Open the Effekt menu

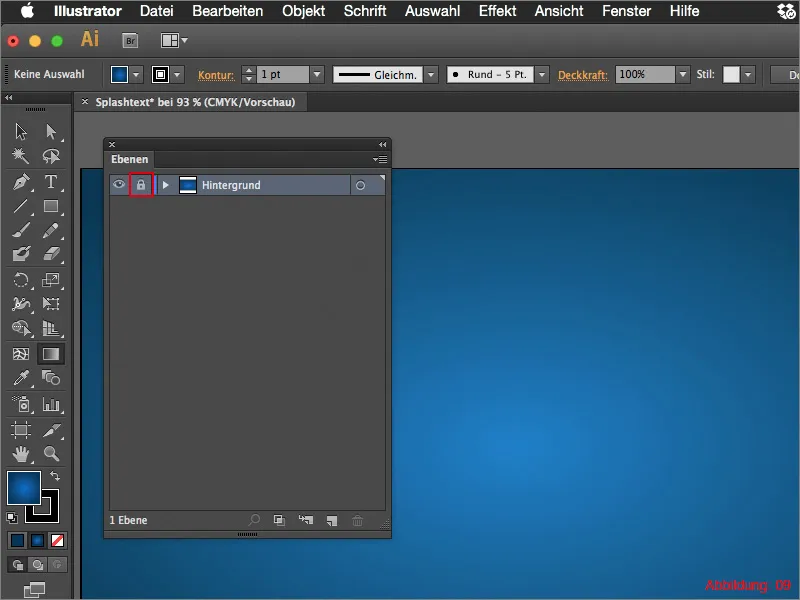click(x=497, y=11)
